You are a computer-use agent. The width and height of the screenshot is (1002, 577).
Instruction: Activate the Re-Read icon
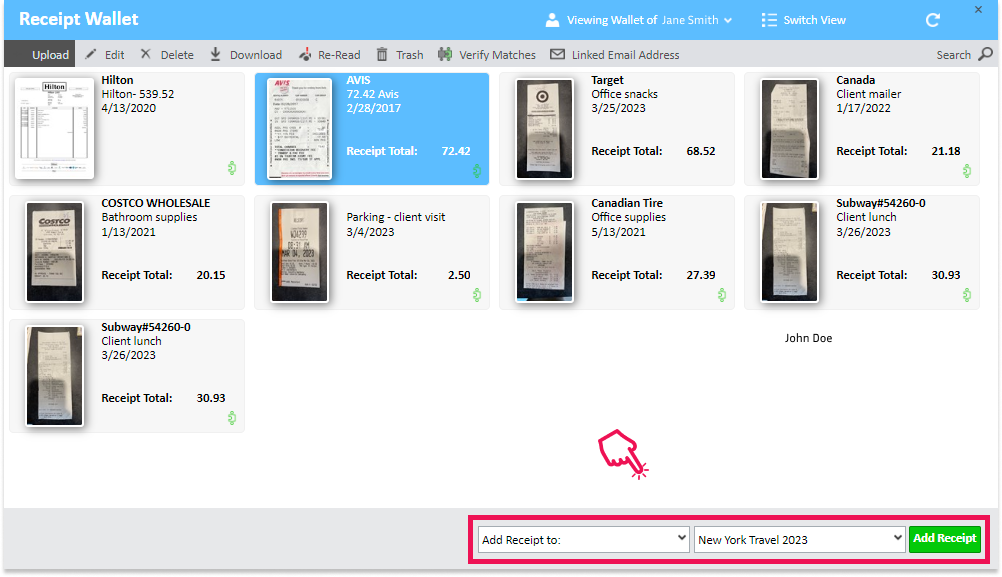(305, 55)
